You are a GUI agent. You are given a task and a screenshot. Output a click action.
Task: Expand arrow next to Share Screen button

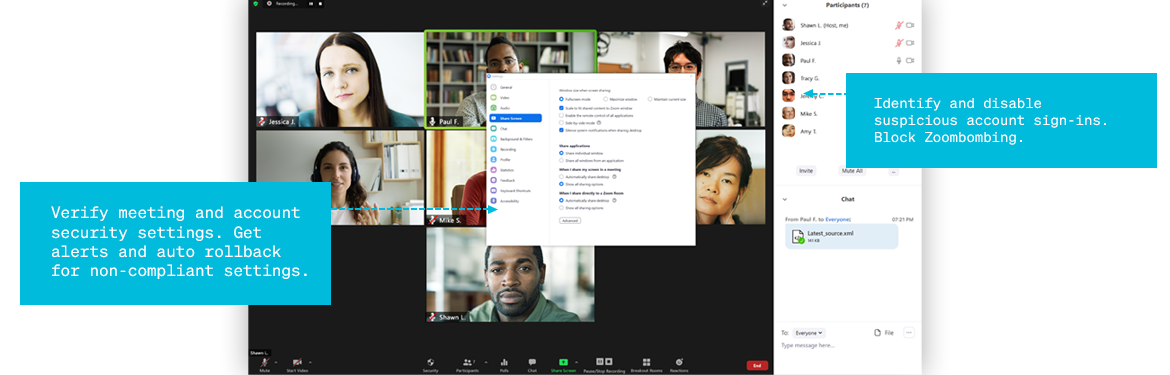[577, 362]
